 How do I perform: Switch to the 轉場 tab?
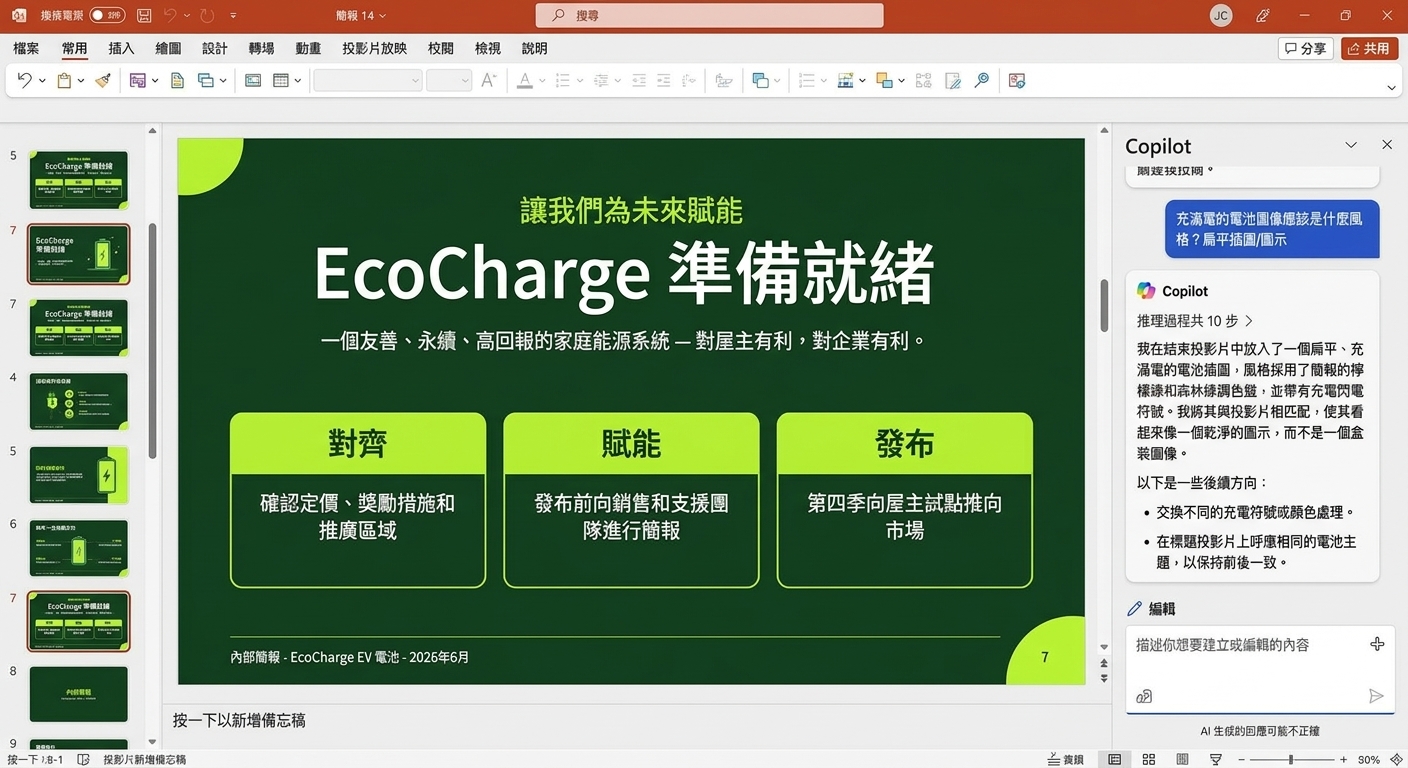(x=261, y=48)
